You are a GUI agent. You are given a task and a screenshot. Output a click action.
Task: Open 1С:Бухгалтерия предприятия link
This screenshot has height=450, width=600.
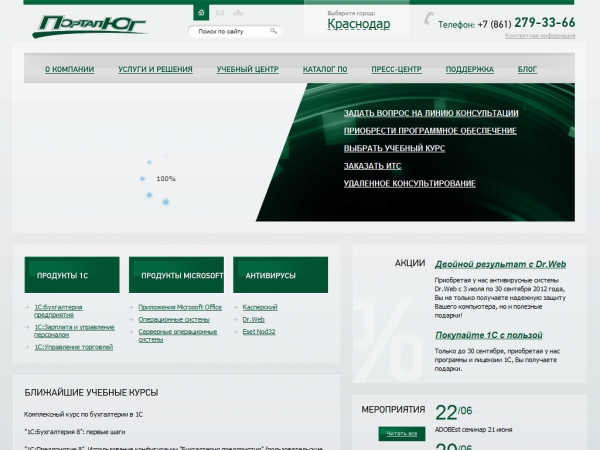click(58, 311)
